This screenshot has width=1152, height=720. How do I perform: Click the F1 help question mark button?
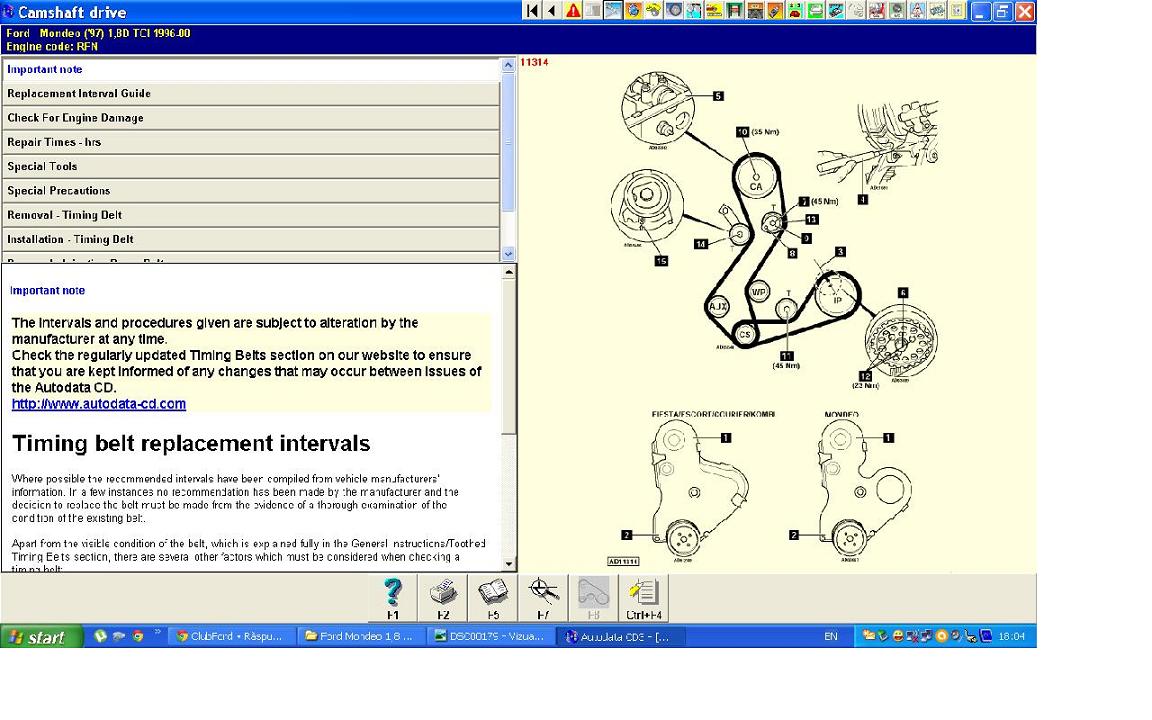(x=393, y=598)
